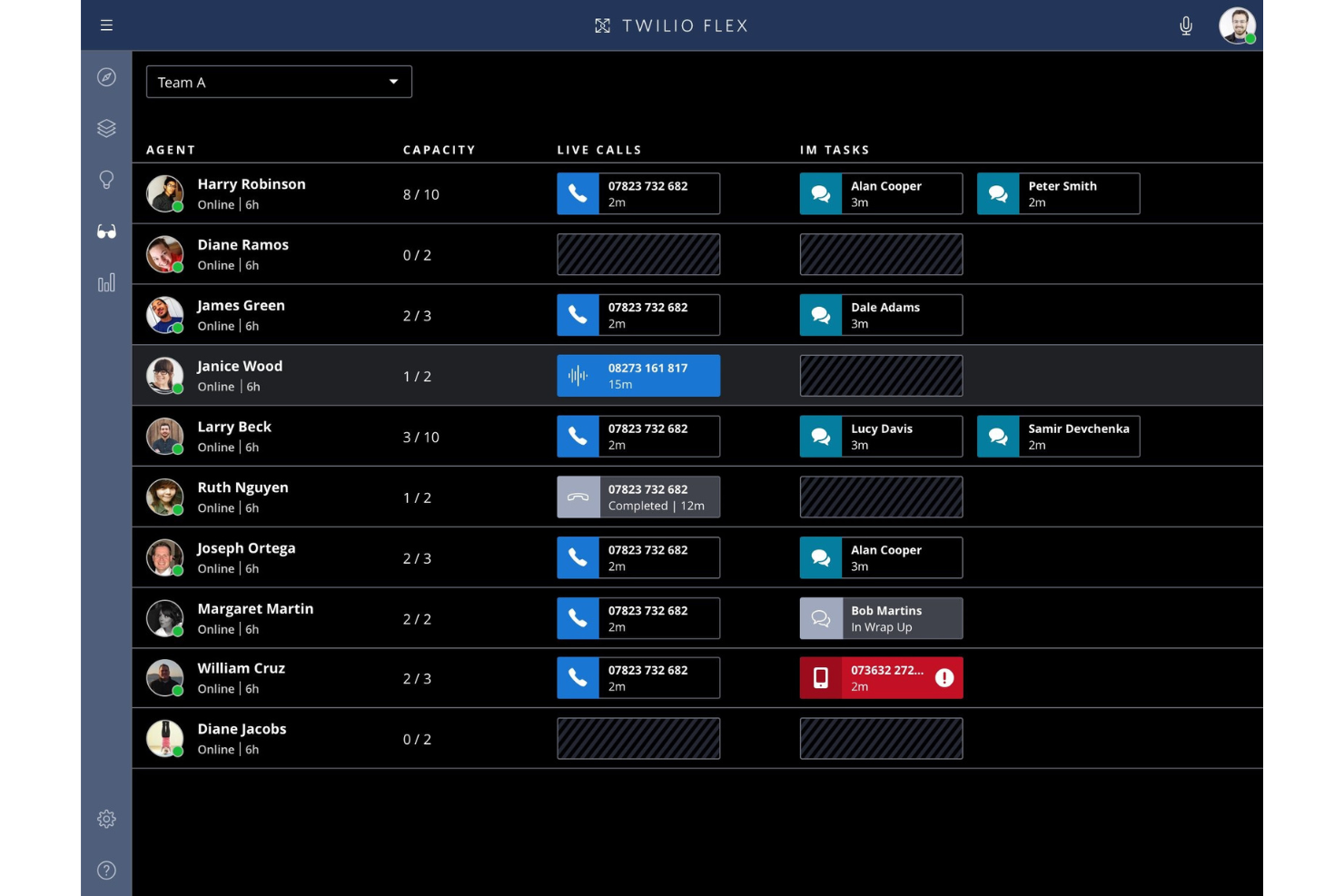Click the TWILIO FLEX title in the header
This screenshot has height=896, width=1344.
tap(671, 25)
